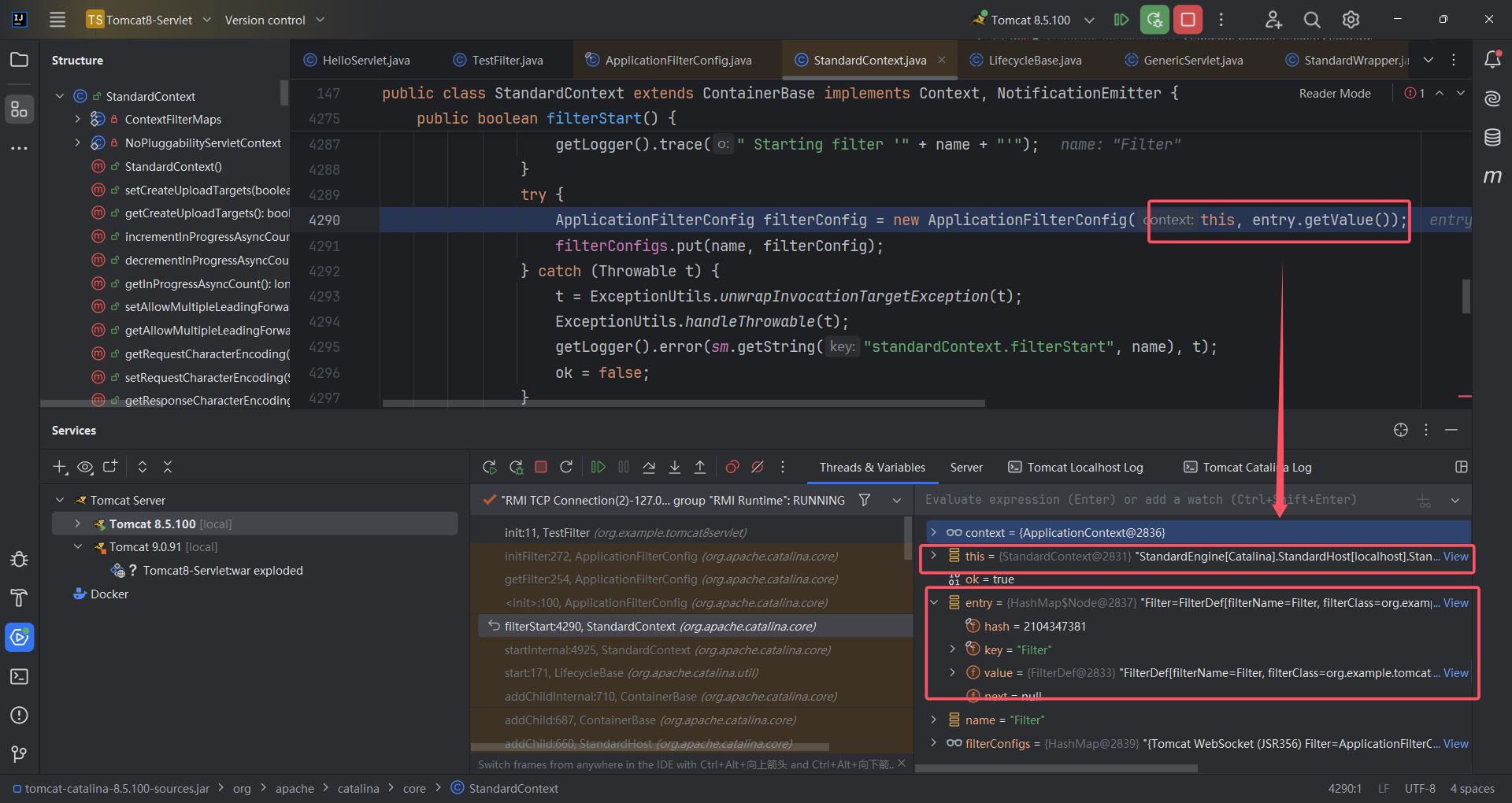Viewport: 1512px width, 803px height.
Task: Click the Debug tool window bug icon
Action: (x=19, y=559)
